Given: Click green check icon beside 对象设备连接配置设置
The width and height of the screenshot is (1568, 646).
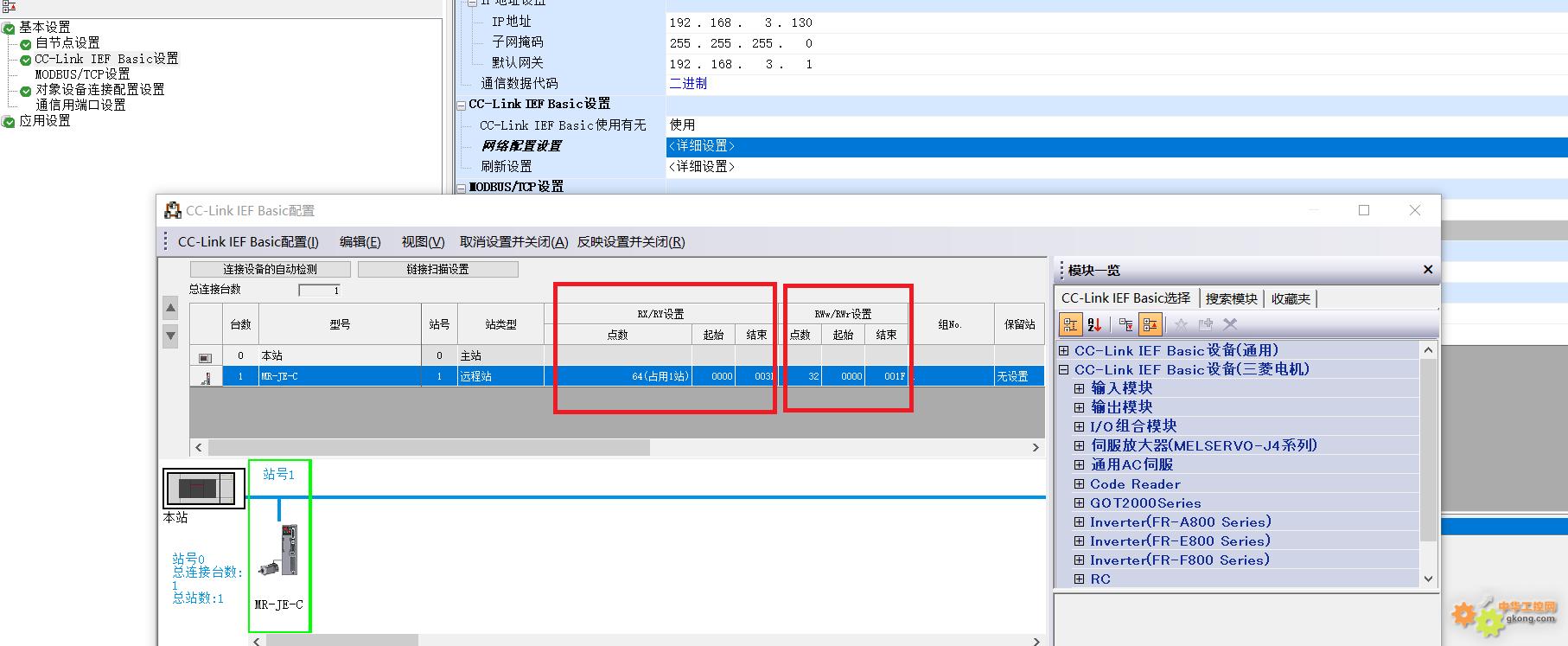Looking at the screenshot, I should (25, 91).
